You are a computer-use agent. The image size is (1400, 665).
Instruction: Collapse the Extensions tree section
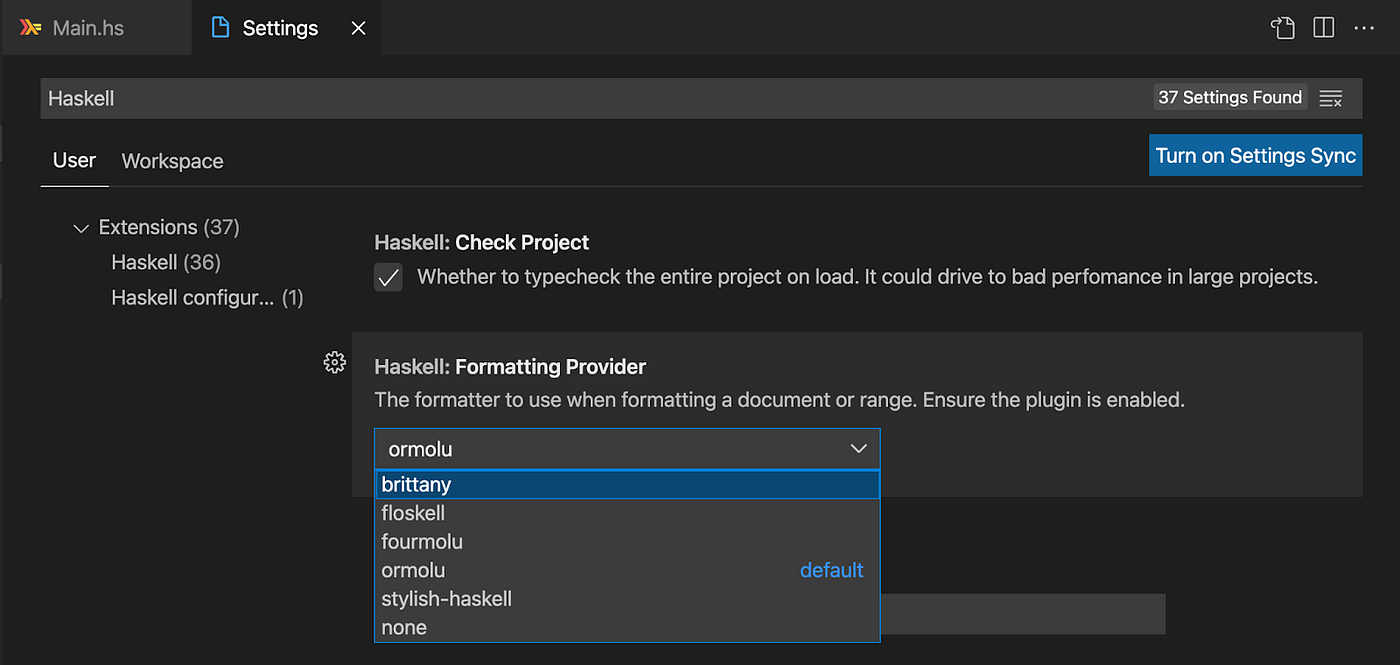(x=81, y=228)
